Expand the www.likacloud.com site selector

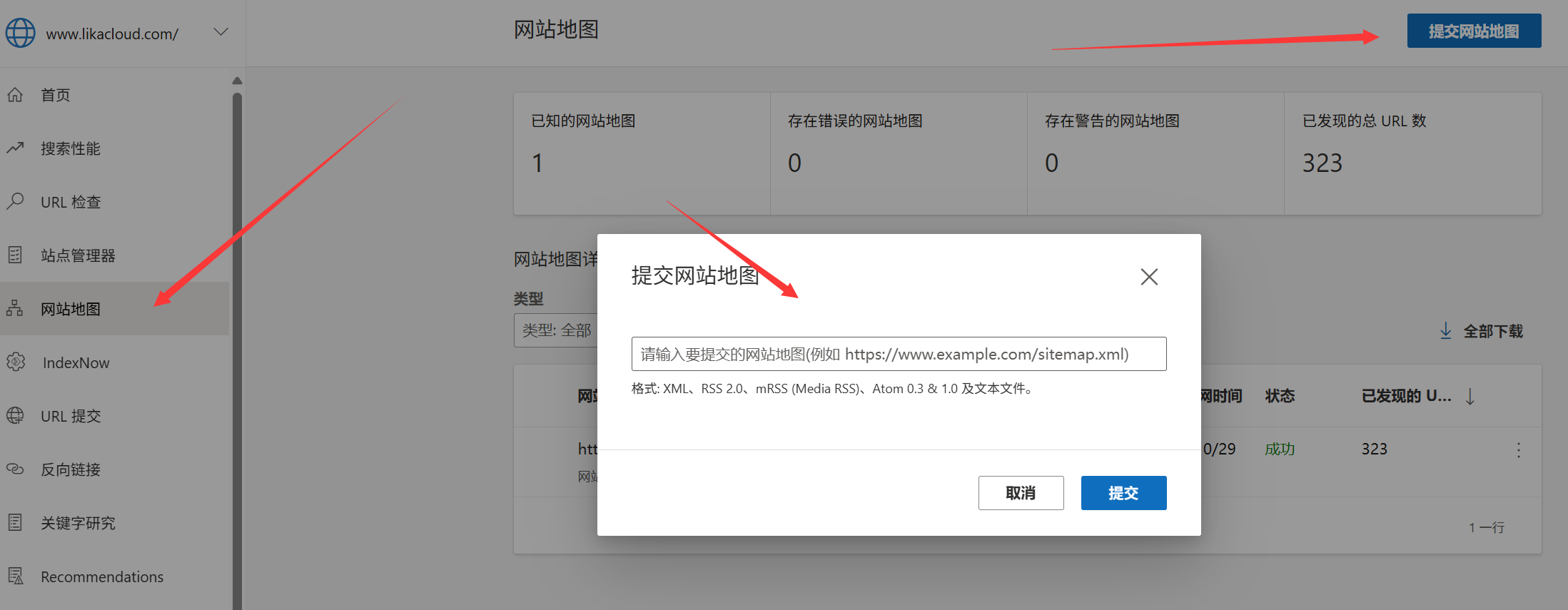(x=221, y=32)
